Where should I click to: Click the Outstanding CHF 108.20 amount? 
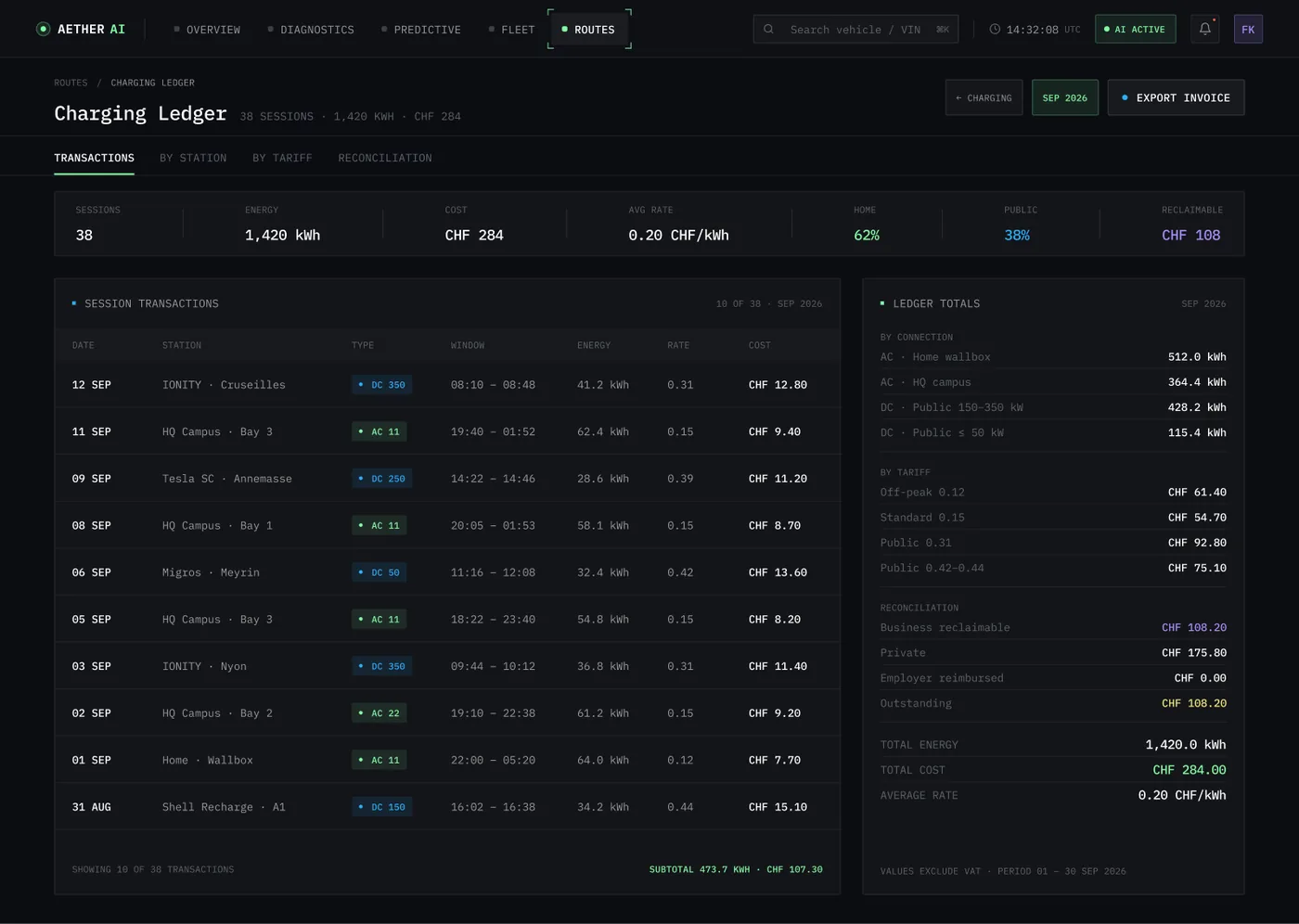1194,704
